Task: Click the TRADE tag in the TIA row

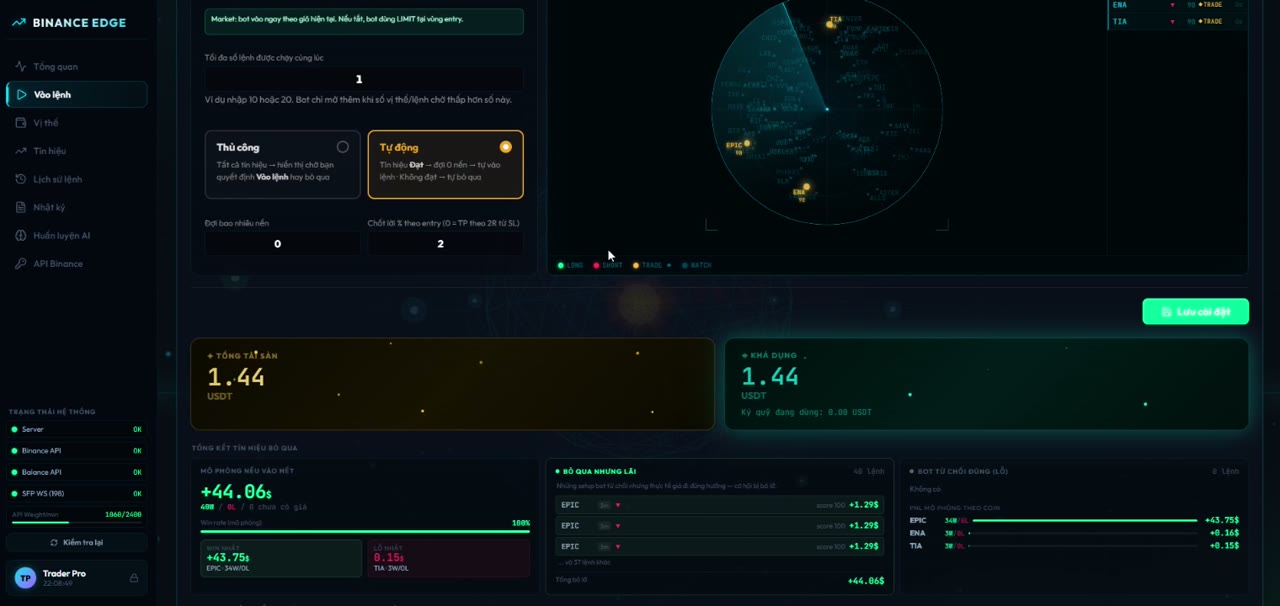Action: pyautogui.click(x=1210, y=21)
